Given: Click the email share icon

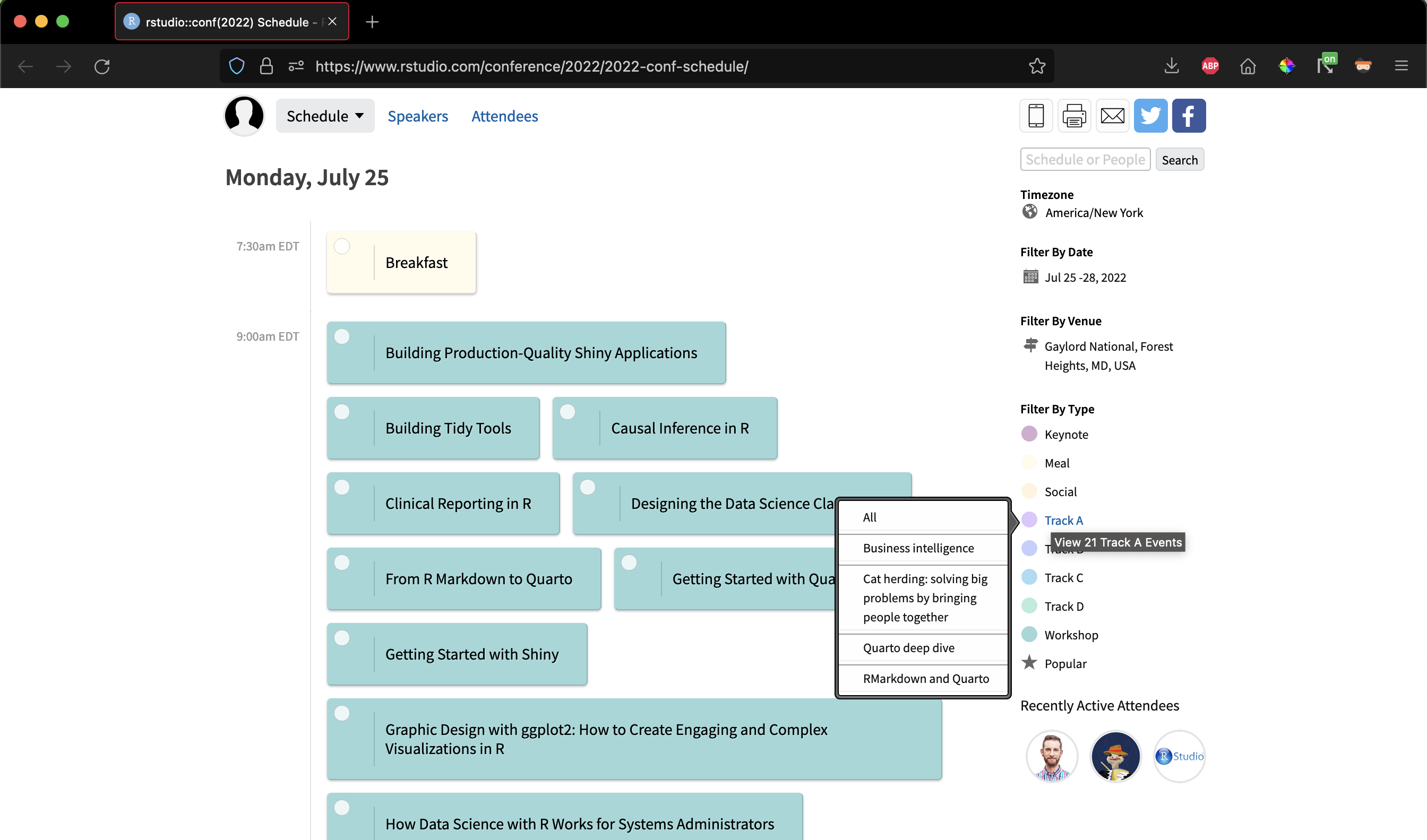Looking at the screenshot, I should coord(1113,115).
